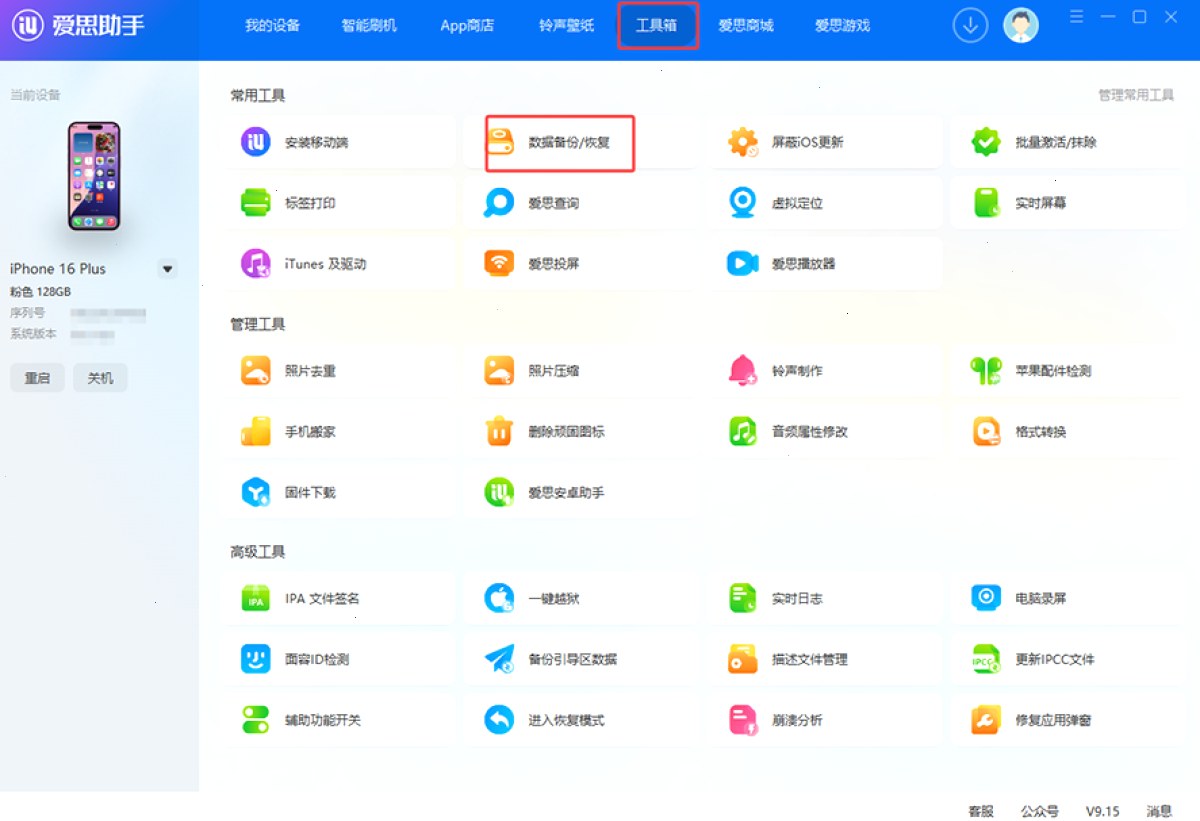Open 音频属性修改 music note icon
Image resolution: width=1200 pixels, height=821 pixels.
pos(743,432)
